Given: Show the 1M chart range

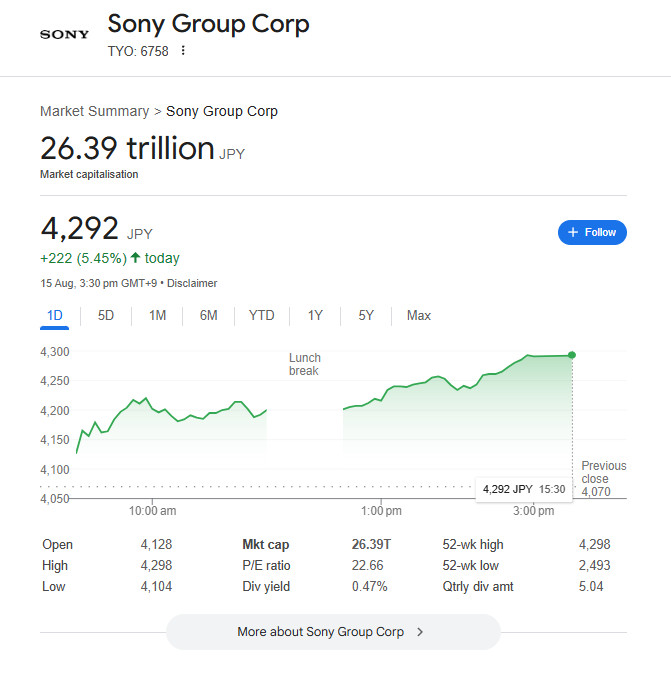Looking at the screenshot, I should (157, 316).
